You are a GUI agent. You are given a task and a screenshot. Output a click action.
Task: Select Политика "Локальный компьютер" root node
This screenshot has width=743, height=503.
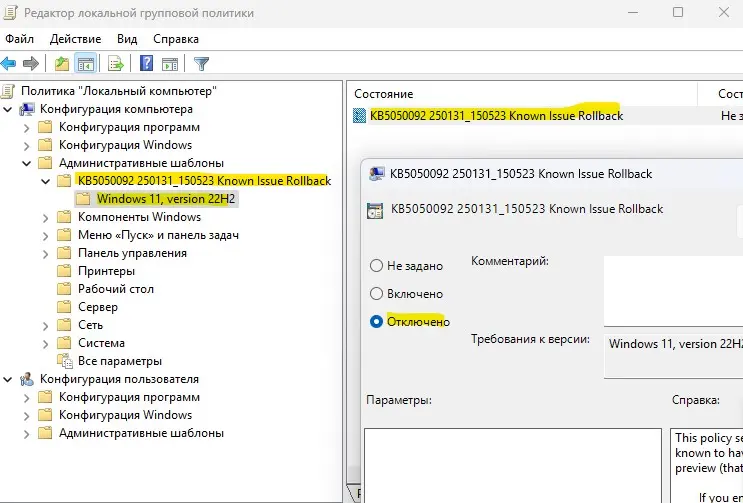point(119,91)
